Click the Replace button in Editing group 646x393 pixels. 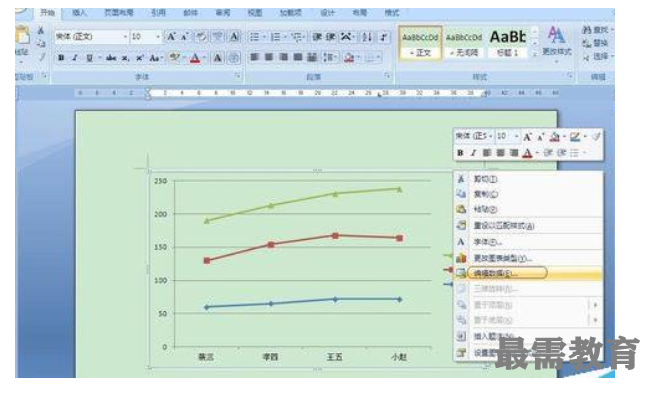596,43
